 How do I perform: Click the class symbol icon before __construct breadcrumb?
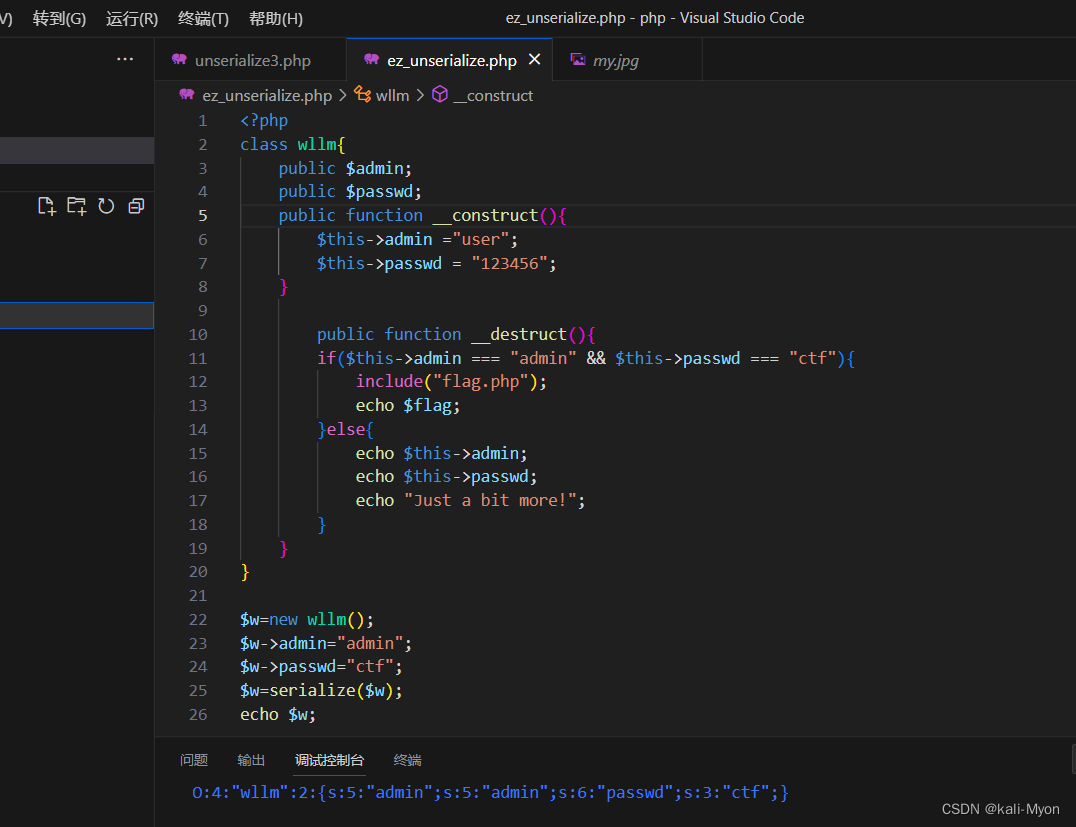click(x=440, y=95)
